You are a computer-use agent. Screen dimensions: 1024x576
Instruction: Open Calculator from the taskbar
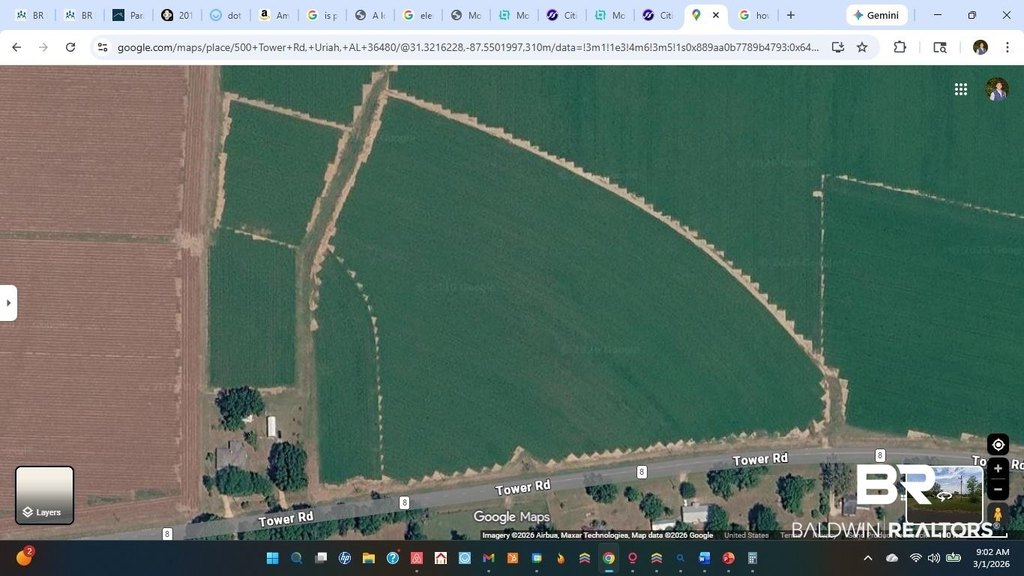pyautogui.click(x=752, y=558)
